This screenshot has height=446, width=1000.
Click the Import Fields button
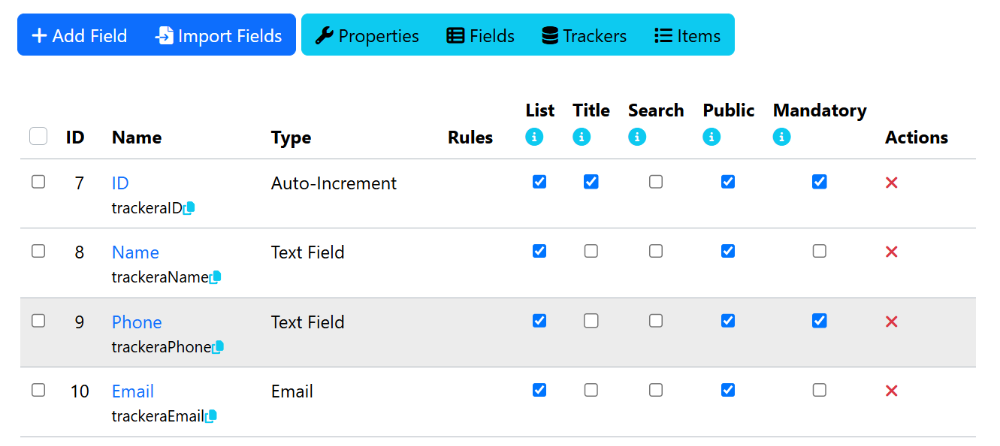(x=218, y=36)
